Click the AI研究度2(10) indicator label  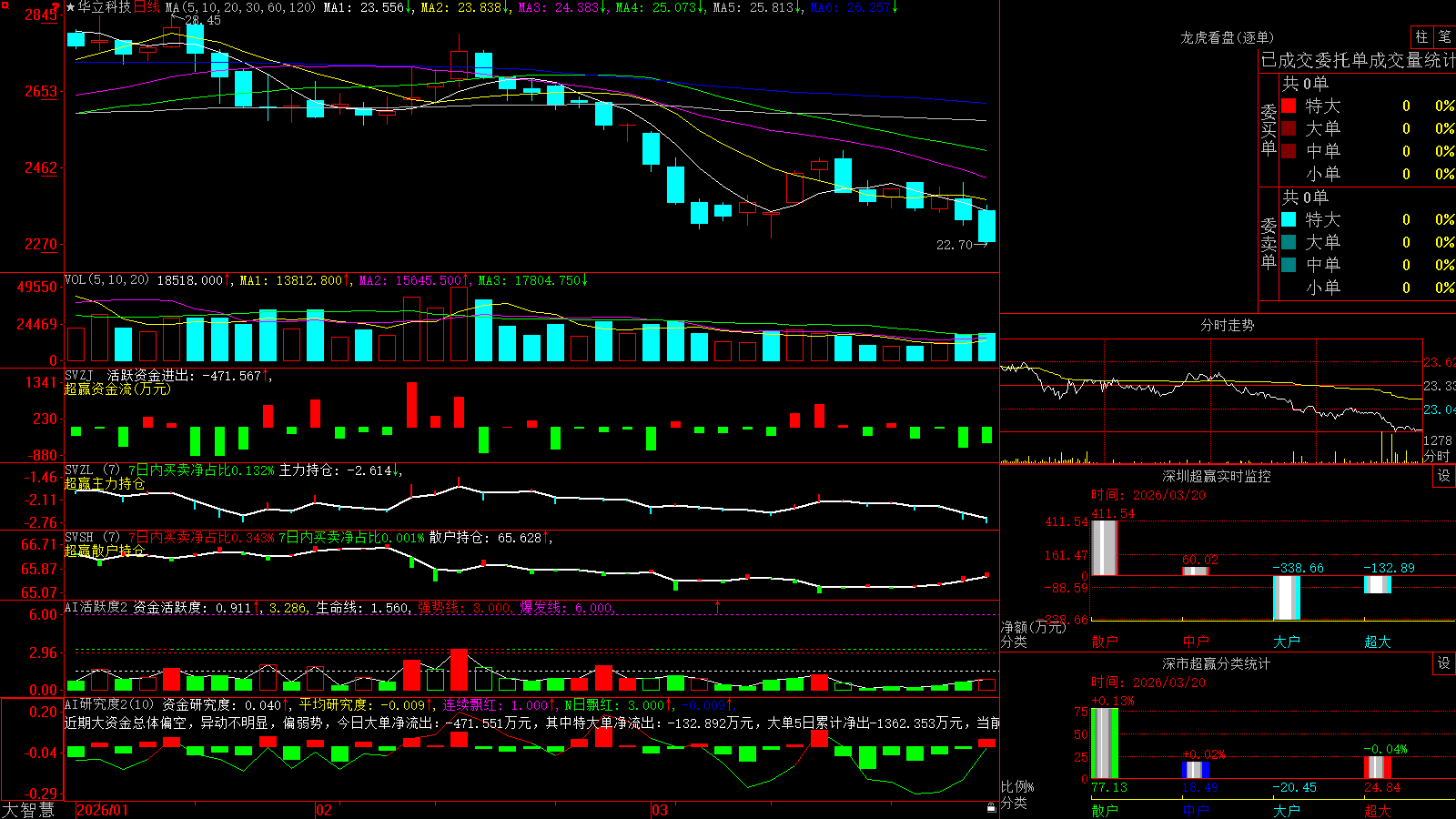(x=109, y=704)
